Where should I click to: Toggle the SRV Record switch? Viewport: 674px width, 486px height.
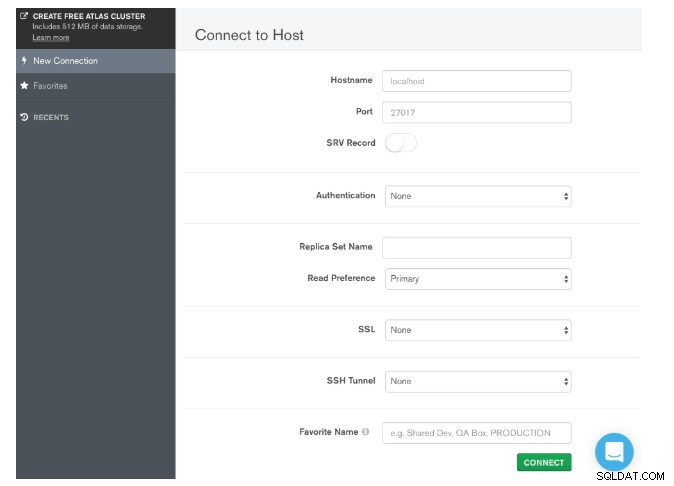tap(401, 143)
